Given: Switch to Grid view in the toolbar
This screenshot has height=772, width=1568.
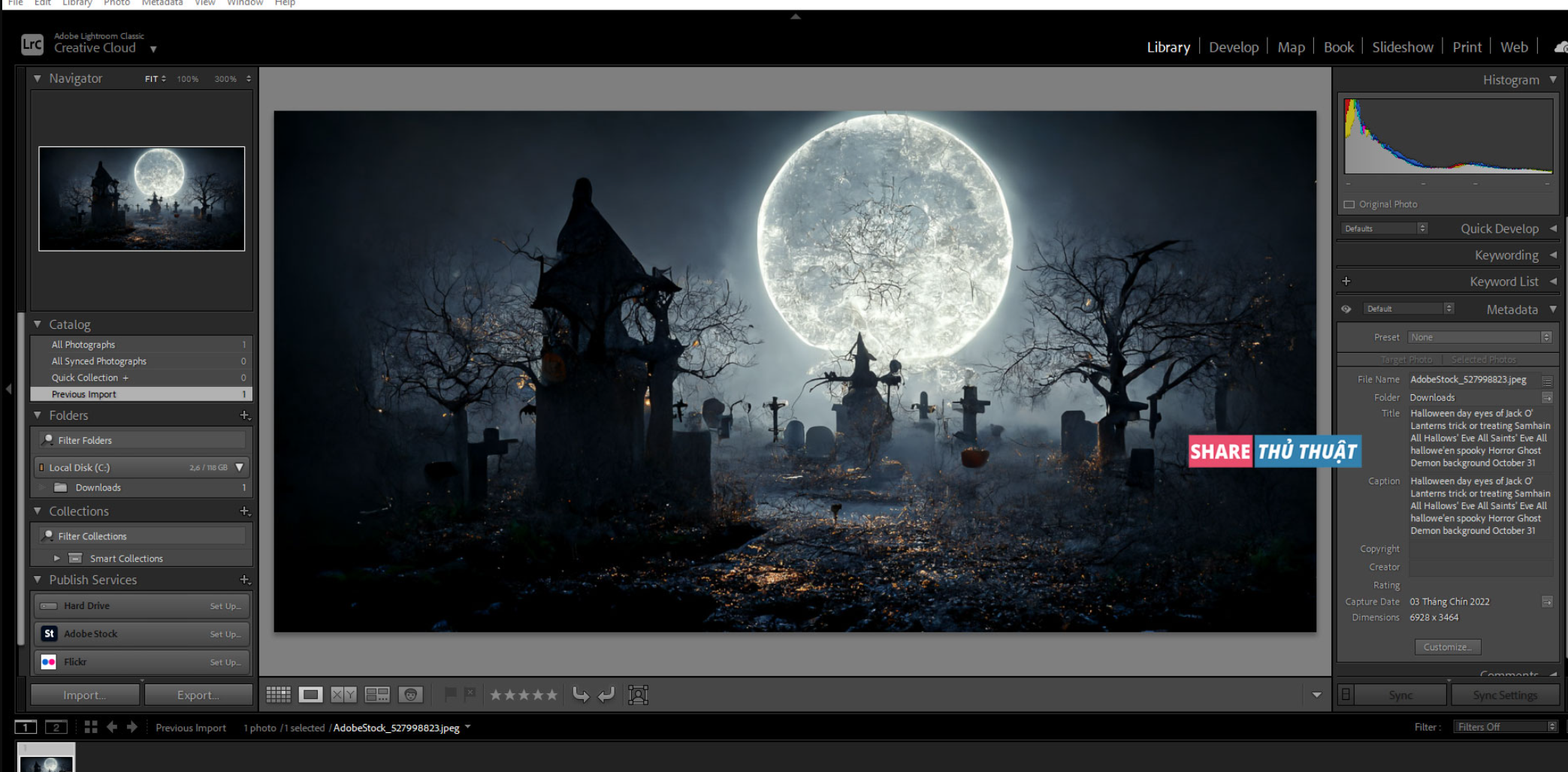Looking at the screenshot, I should point(278,695).
